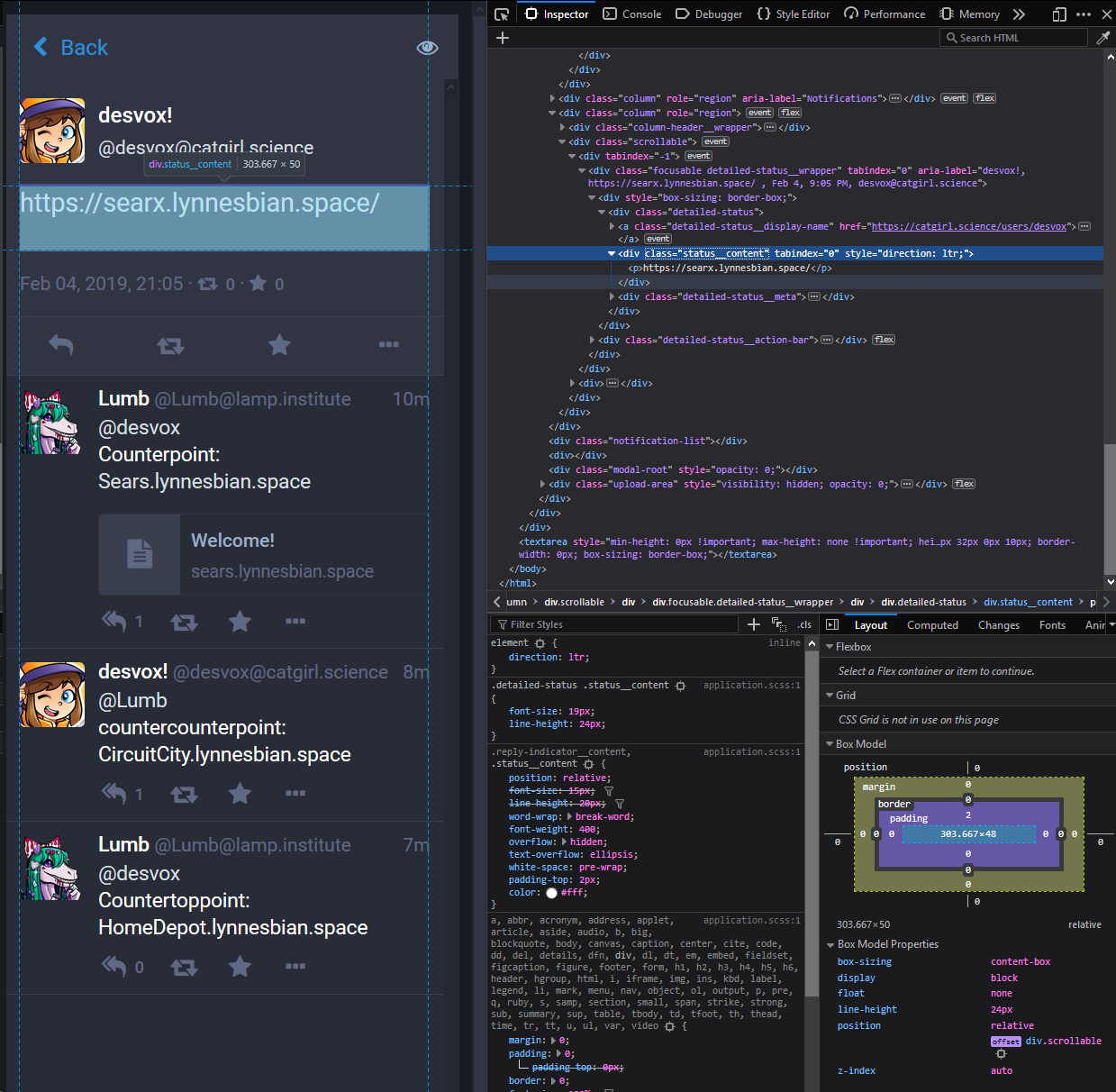Open more menu on Sears.lynnesbian.space post
Image resolution: width=1116 pixels, height=1092 pixels.
pos(295,621)
